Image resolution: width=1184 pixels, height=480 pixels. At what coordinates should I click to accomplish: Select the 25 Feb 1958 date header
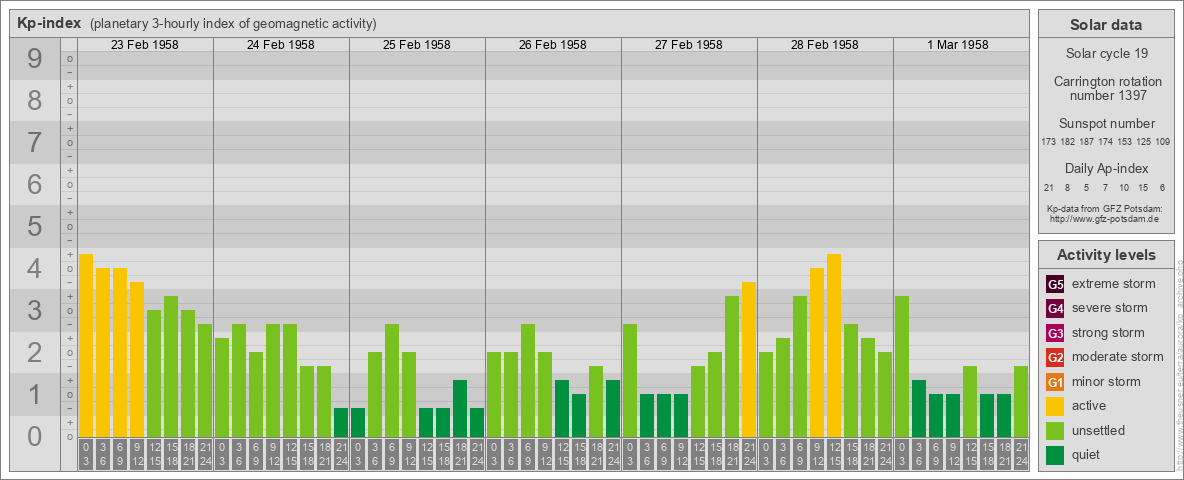pyautogui.click(x=417, y=45)
